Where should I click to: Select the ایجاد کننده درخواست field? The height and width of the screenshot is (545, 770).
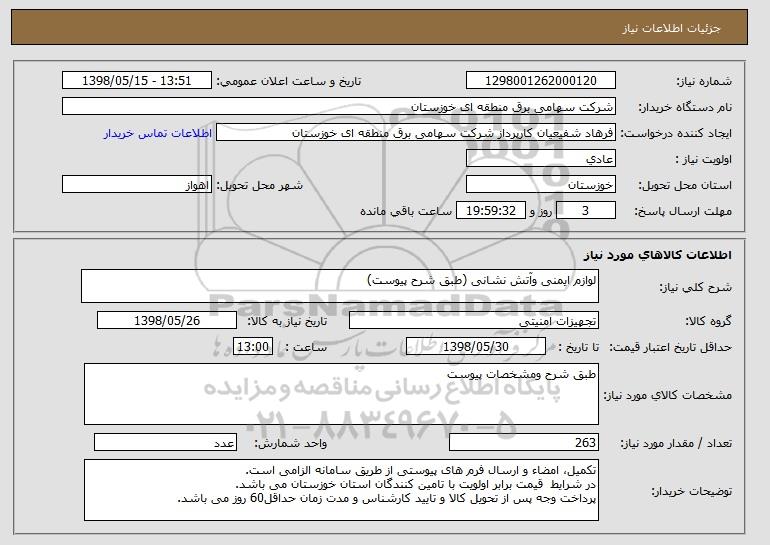click(416, 133)
